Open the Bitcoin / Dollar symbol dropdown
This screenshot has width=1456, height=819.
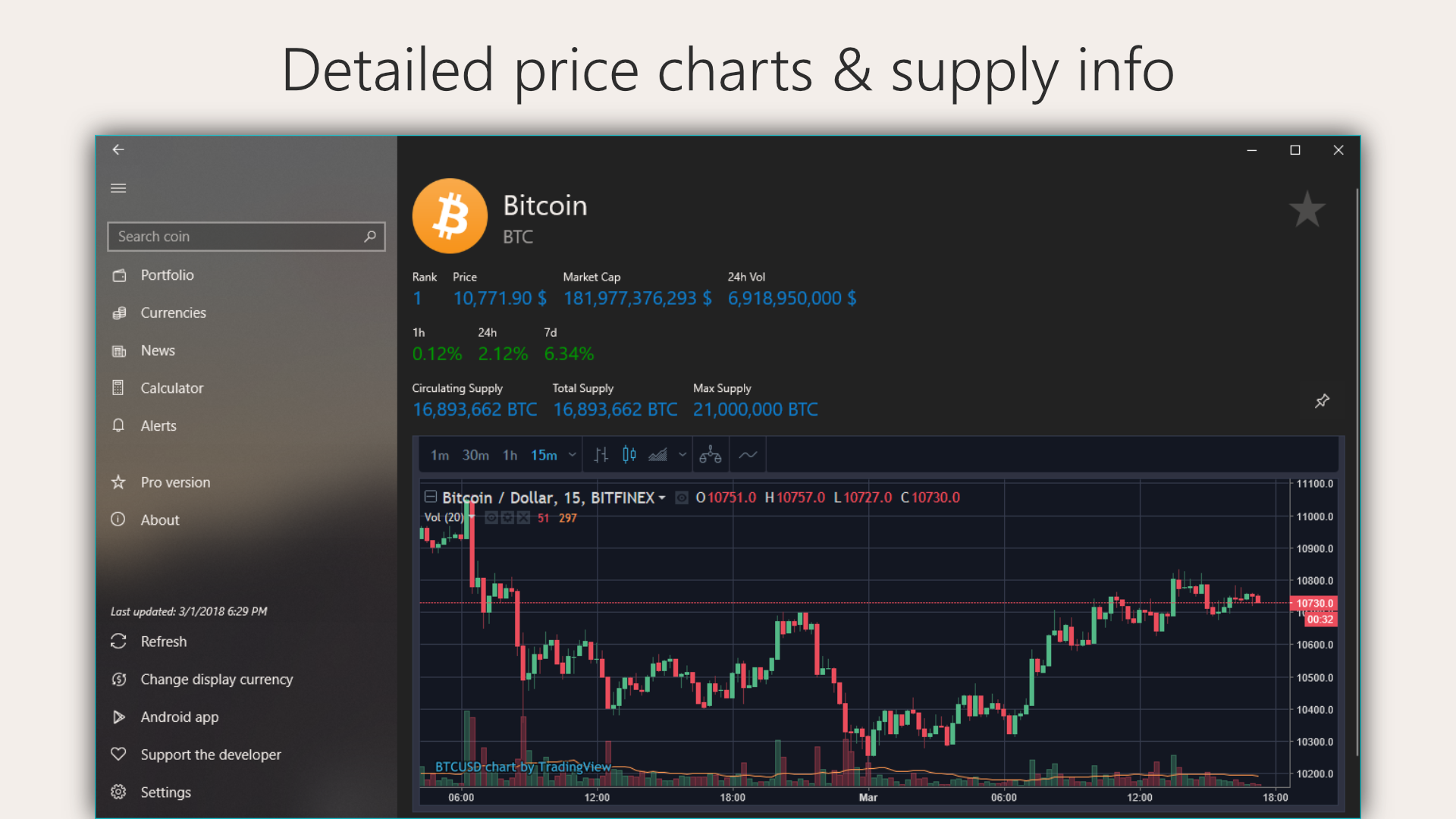pyautogui.click(x=662, y=497)
